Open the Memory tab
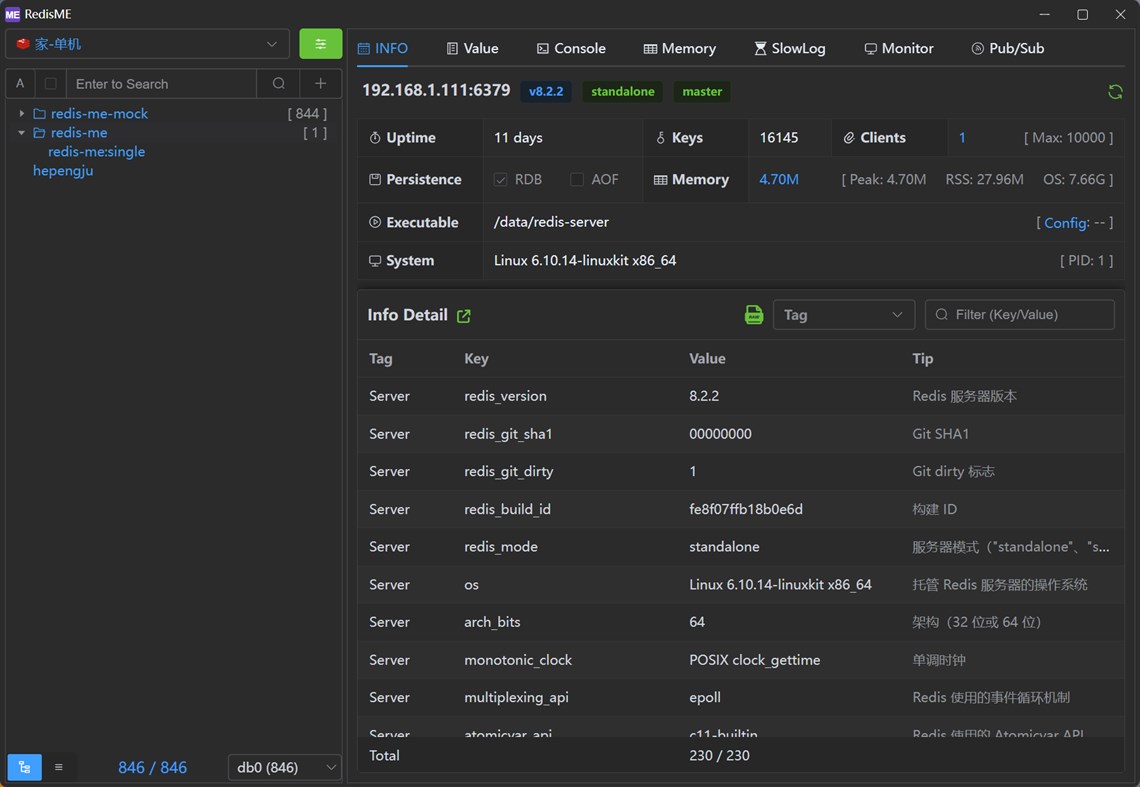This screenshot has height=787, width=1140. 680,48
